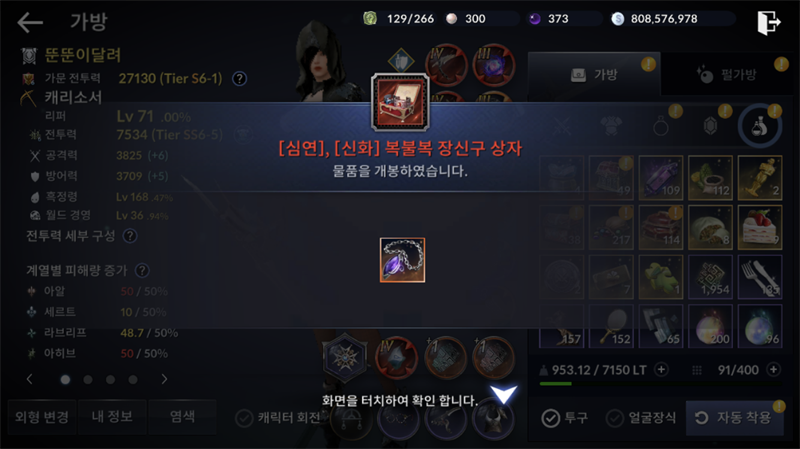This screenshot has width=800, height=449.
Task: Open the question mark help beside 가문 전투력
Action: pyautogui.click(x=239, y=79)
